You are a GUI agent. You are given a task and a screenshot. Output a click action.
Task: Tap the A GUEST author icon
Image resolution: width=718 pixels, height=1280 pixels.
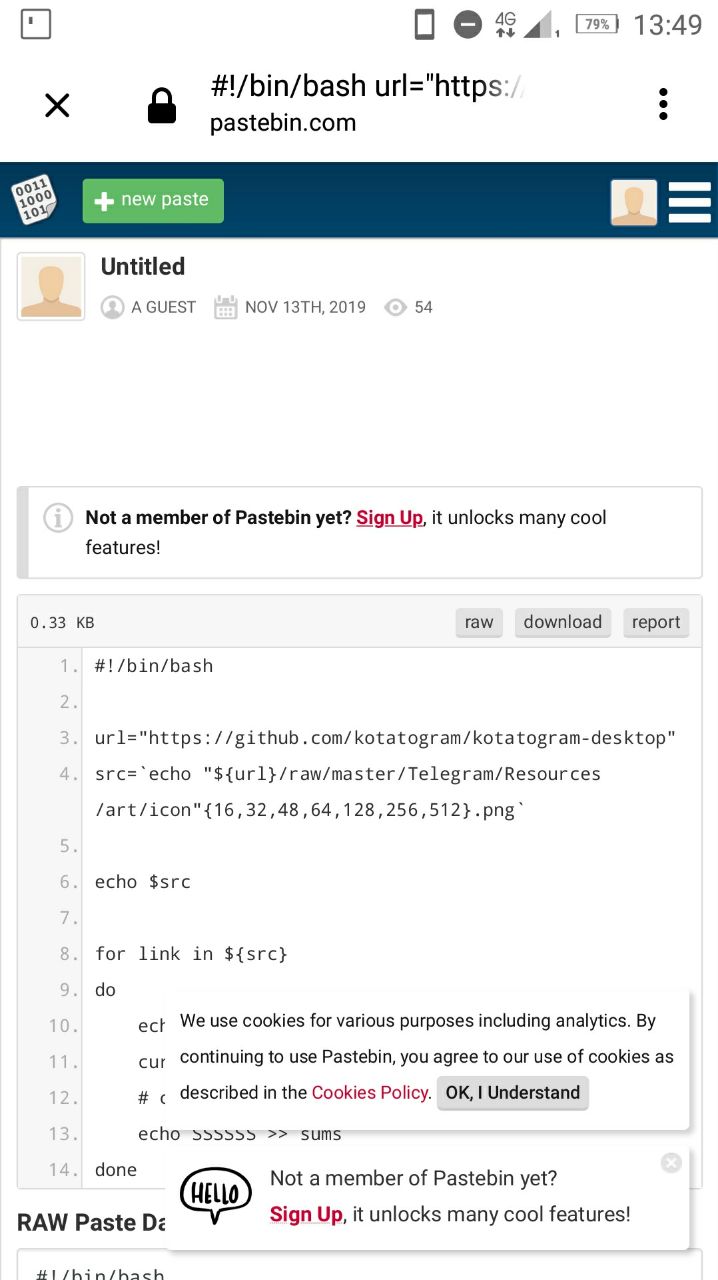(x=113, y=307)
